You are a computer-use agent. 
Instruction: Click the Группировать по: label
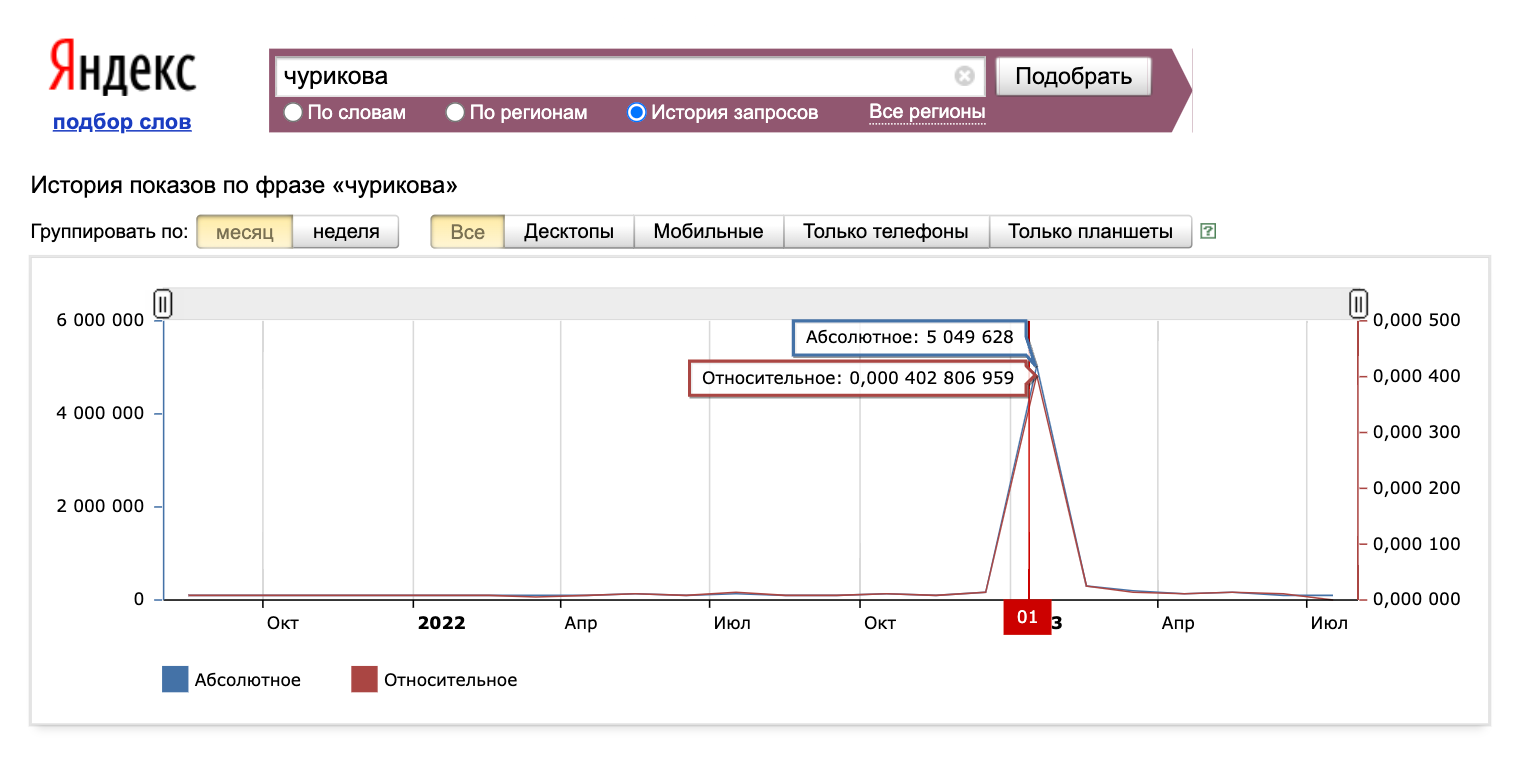pyautogui.click(x=109, y=232)
